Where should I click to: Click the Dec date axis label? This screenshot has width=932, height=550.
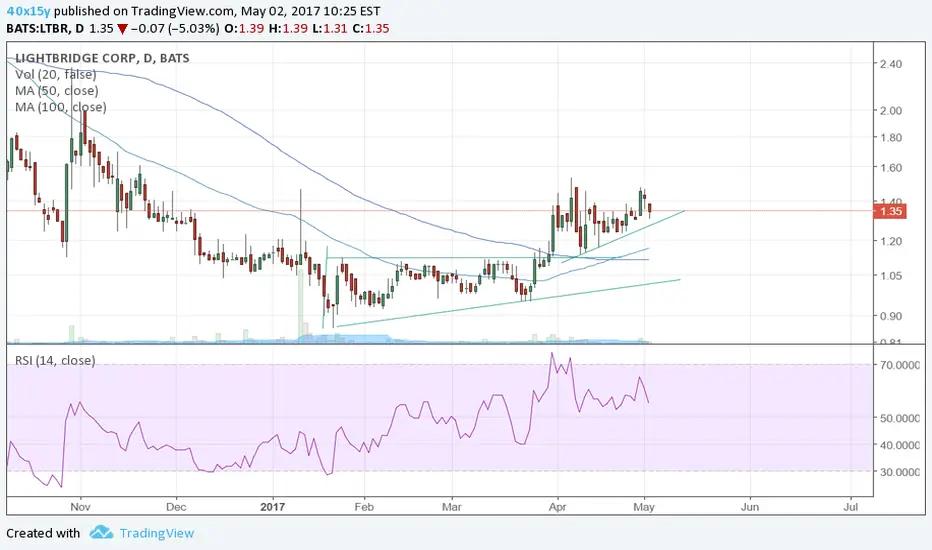[176, 507]
